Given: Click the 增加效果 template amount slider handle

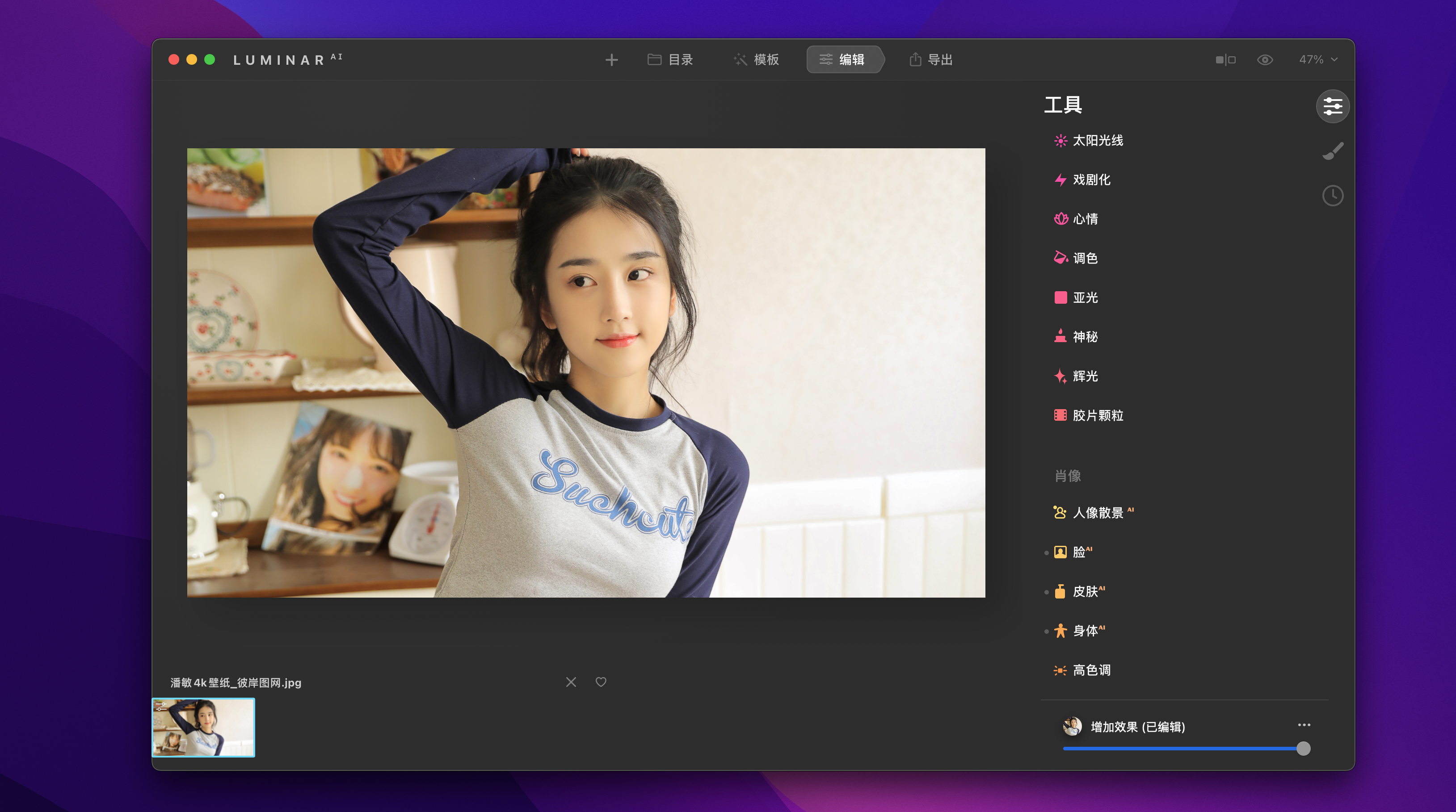Looking at the screenshot, I should point(1303,749).
